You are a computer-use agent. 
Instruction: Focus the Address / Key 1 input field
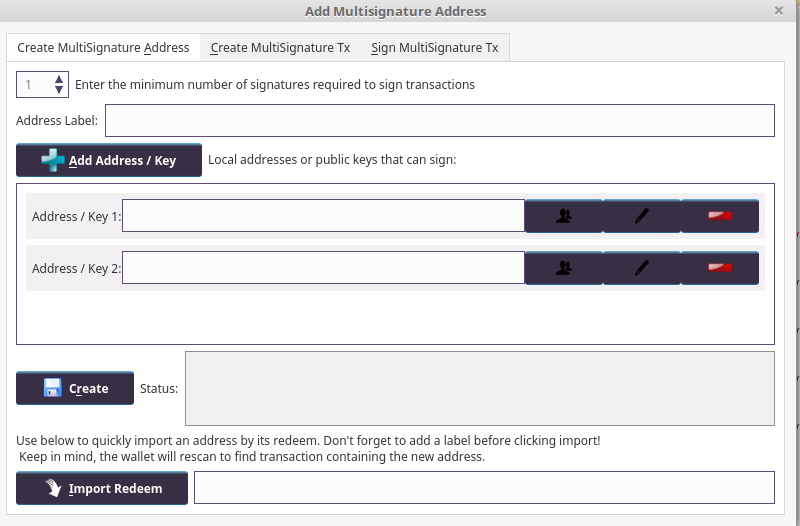pyautogui.click(x=323, y=215)
